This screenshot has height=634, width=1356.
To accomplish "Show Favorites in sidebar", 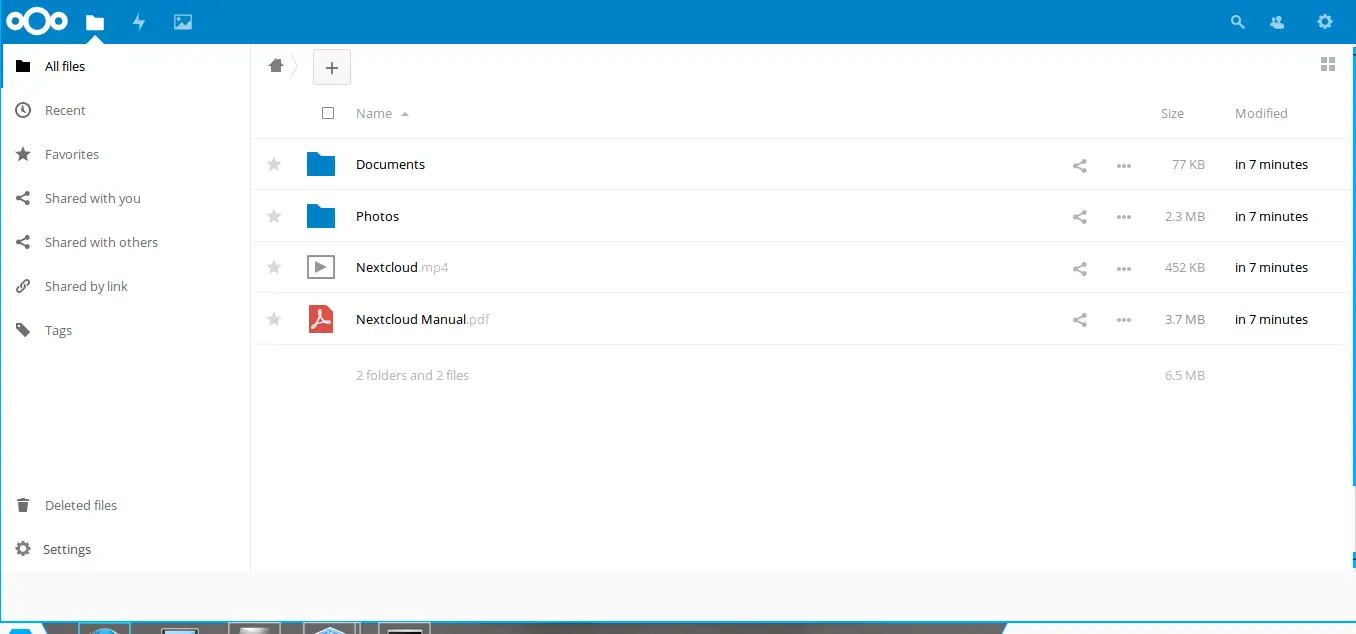I will click(125, 154).
